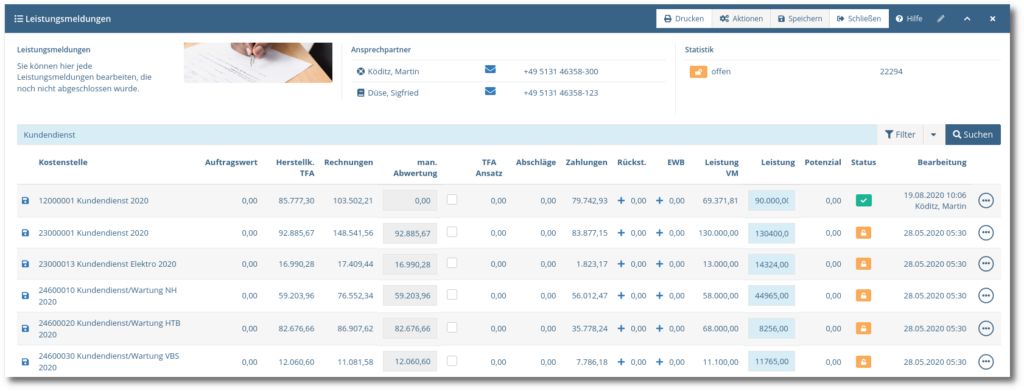
Task: Click the plus icon in EWB for 24600030 row
Action: point(659,361)
